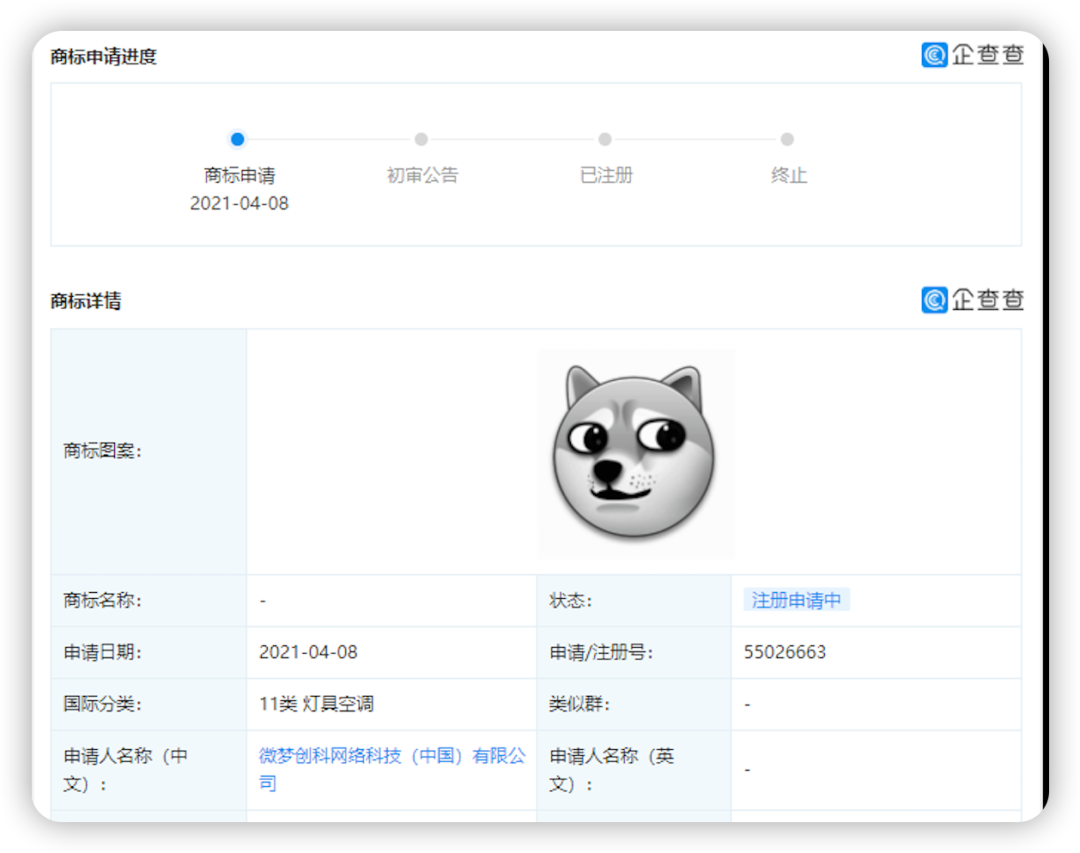Viewport: 1080px width, 853px height.
Task: Select the classification 11类 灯具空调
Action: [x=316, y=703]
